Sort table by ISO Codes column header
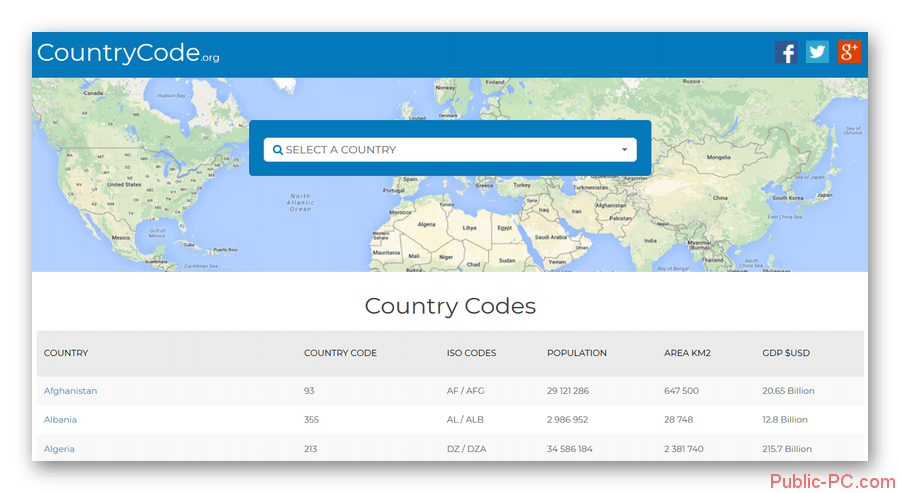Image resolution: width=900 pixels, height=493 pixels. tap(471, 353)
